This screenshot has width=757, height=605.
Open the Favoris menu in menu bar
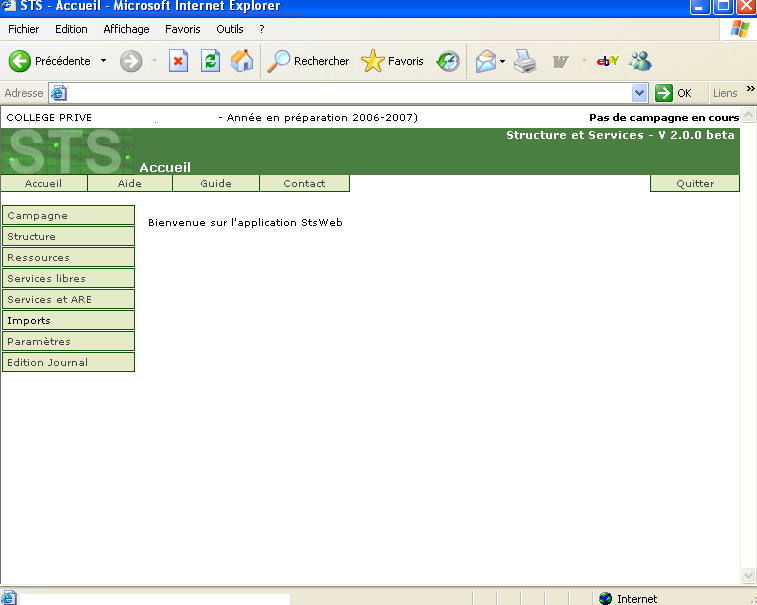pos(182,29)
